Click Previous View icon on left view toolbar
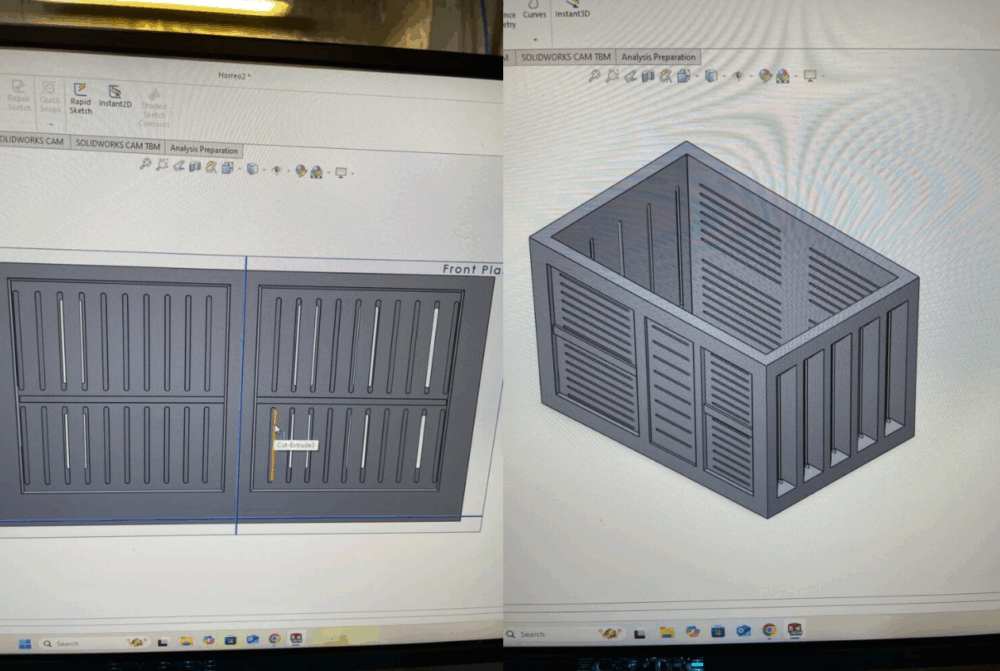Image resolution: width=1000 pixels, height=671 pixels. [x=178, y=166]
